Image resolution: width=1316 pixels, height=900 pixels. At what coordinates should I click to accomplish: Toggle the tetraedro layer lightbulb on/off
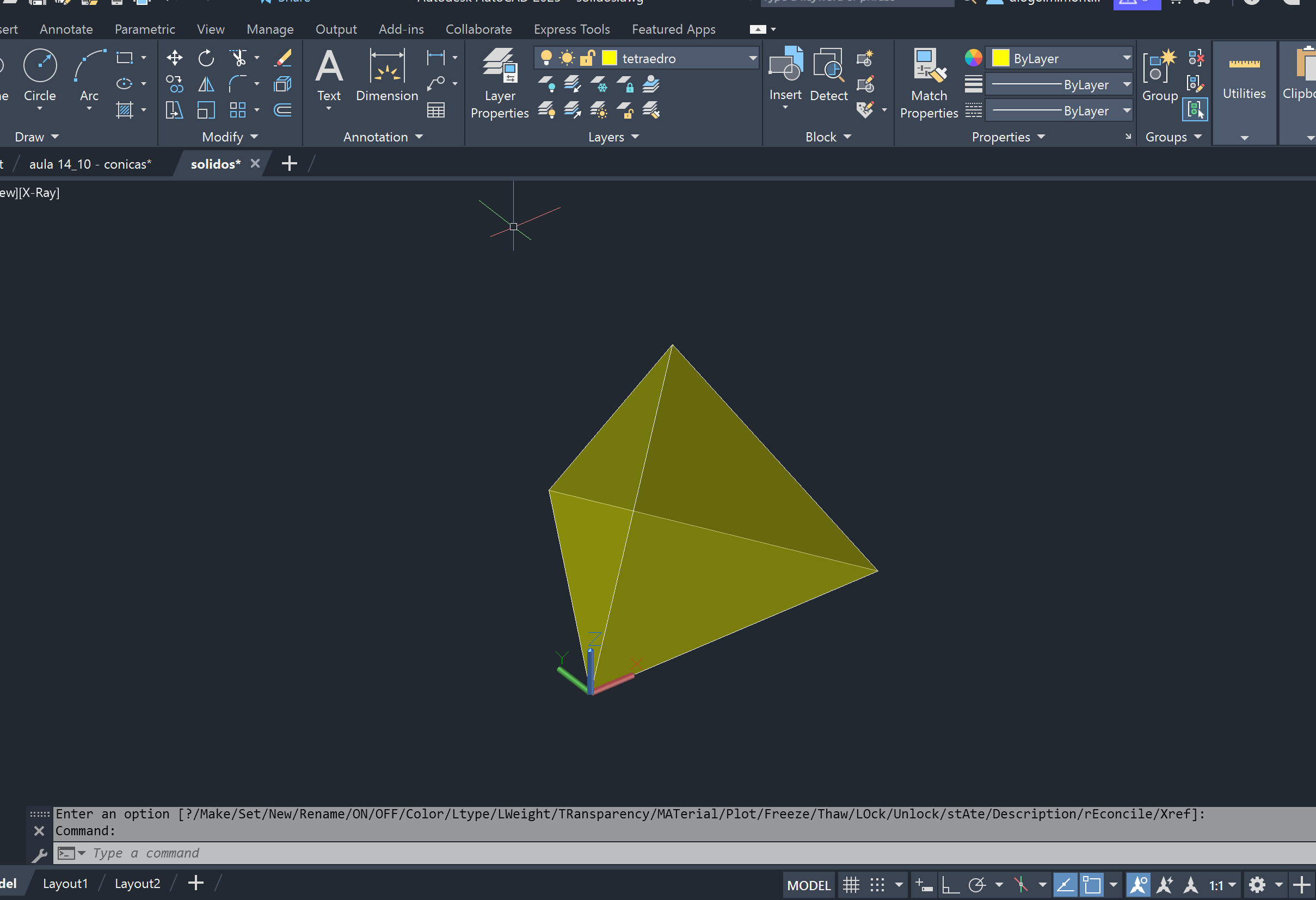[x=546, y=58]
